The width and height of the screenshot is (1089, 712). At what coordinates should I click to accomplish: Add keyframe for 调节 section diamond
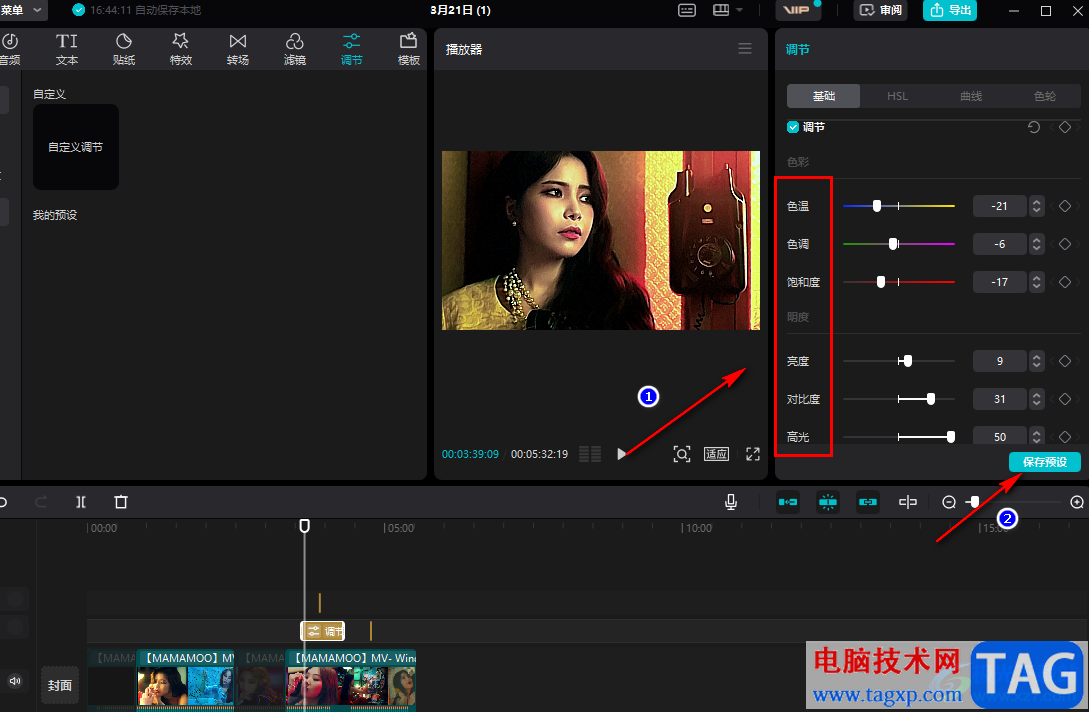point(1065,127)
